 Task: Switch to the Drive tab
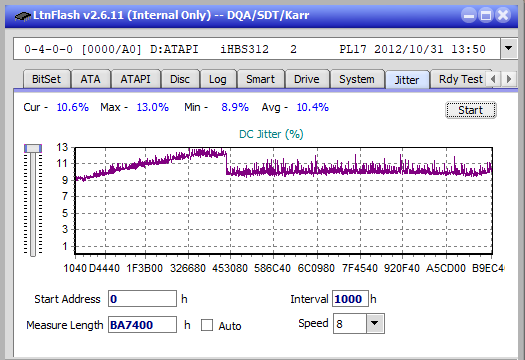click(307, 79)
